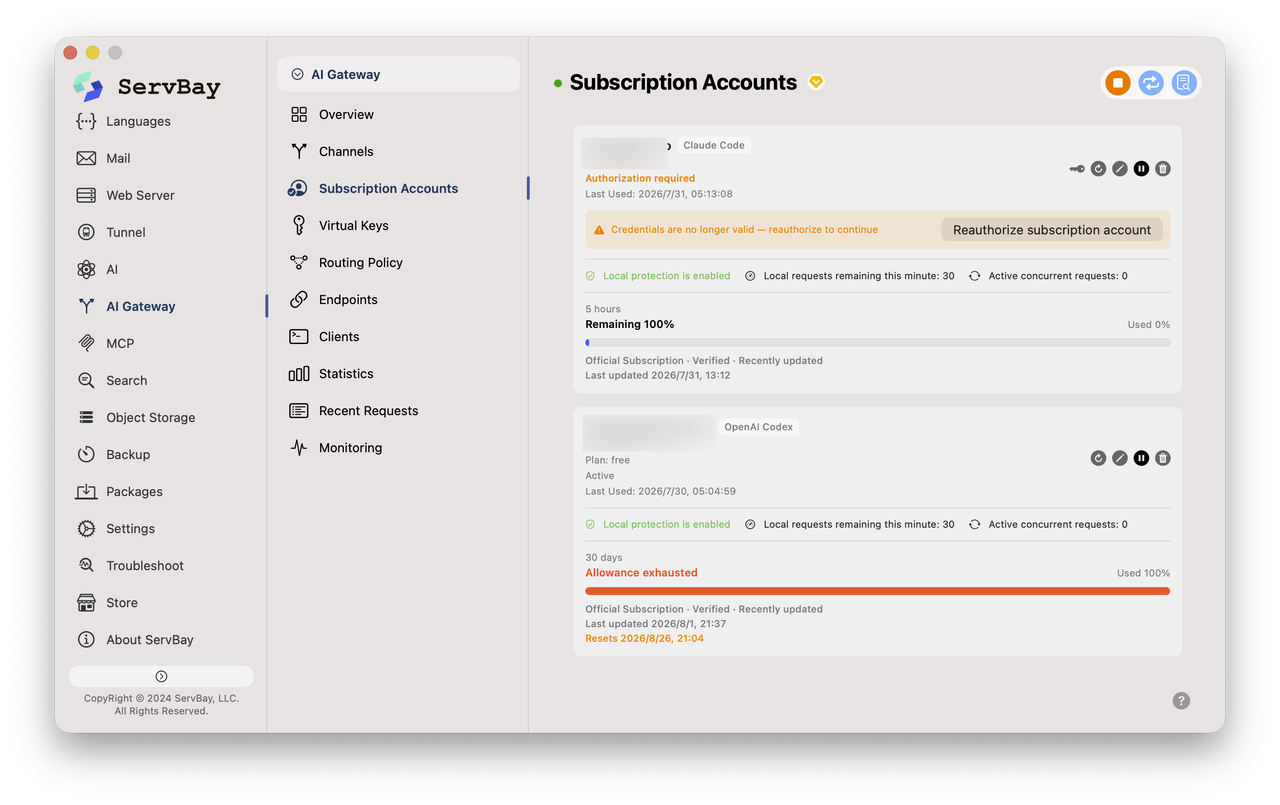Click the yellow badge beside Subscription Accounts title
This screenshot has width=1280, height=805.
click(x=816, y=82)
